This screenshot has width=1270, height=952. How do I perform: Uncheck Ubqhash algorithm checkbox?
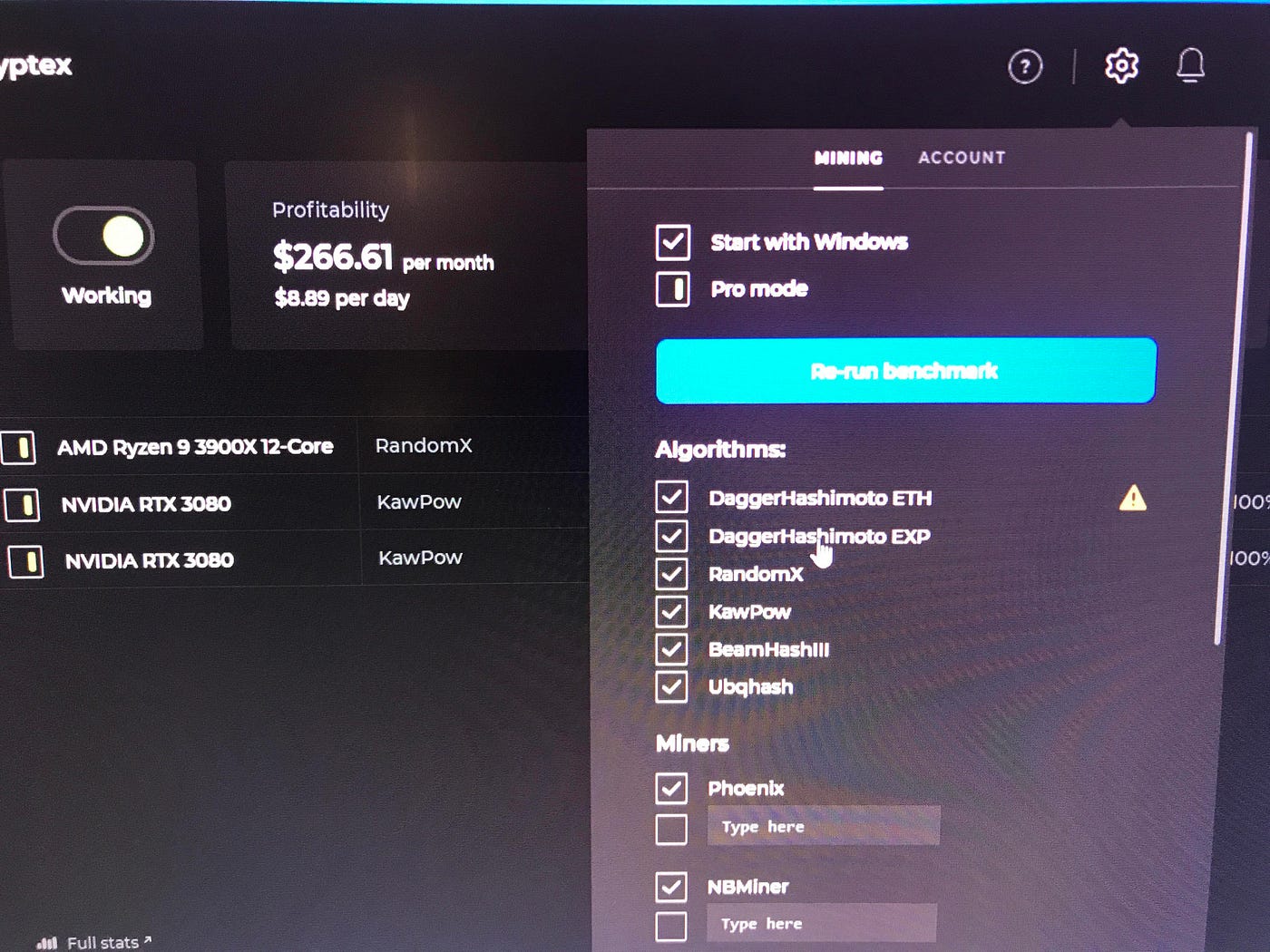(x=671, y=686)
